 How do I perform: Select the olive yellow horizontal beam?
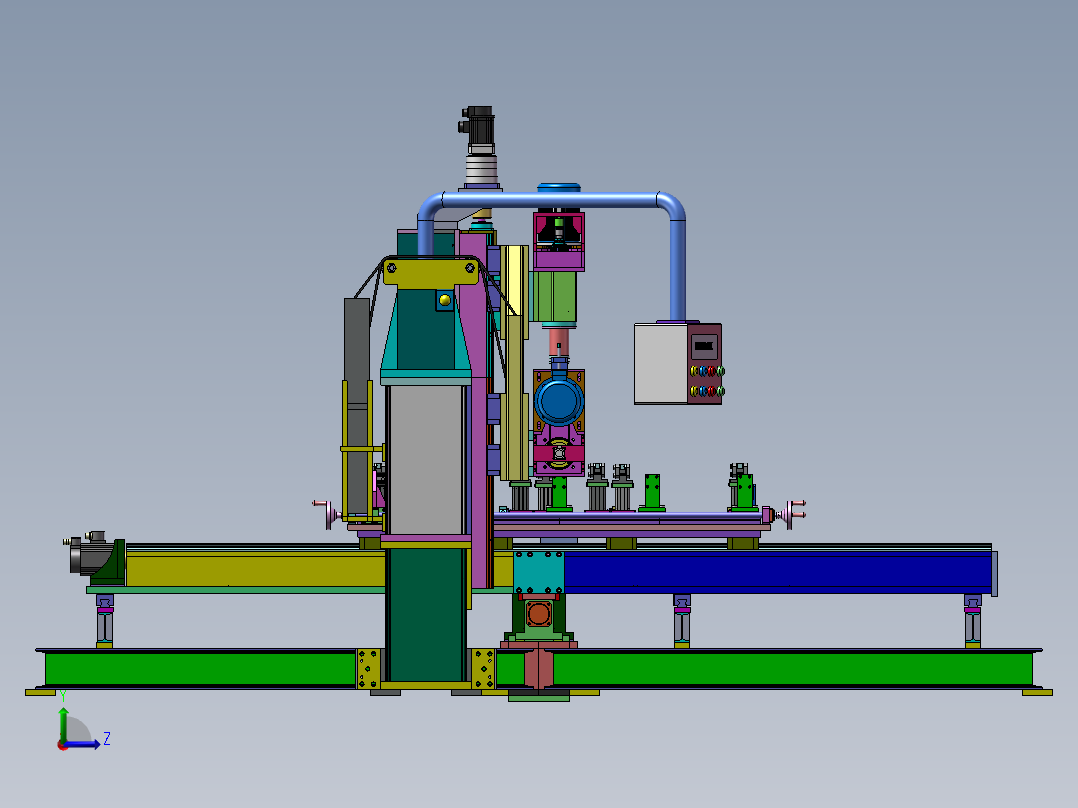coord(254,569)
